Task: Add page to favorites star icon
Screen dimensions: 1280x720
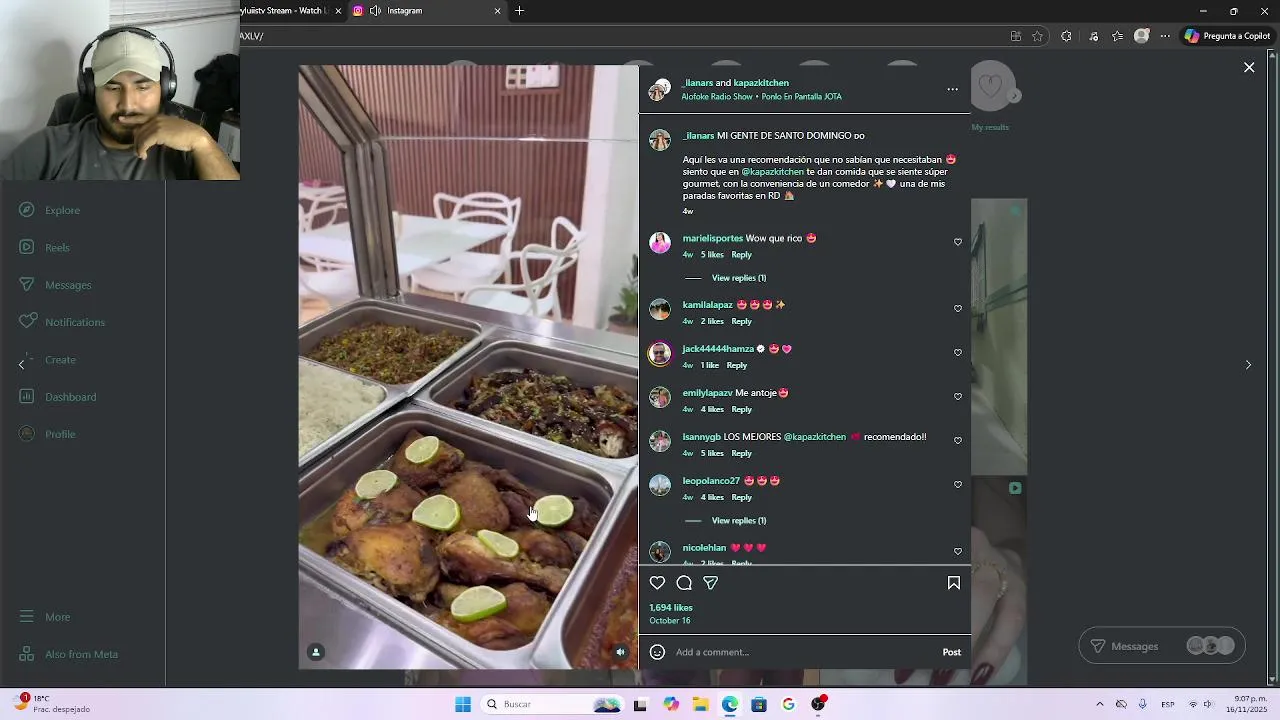Action: 1038,36
